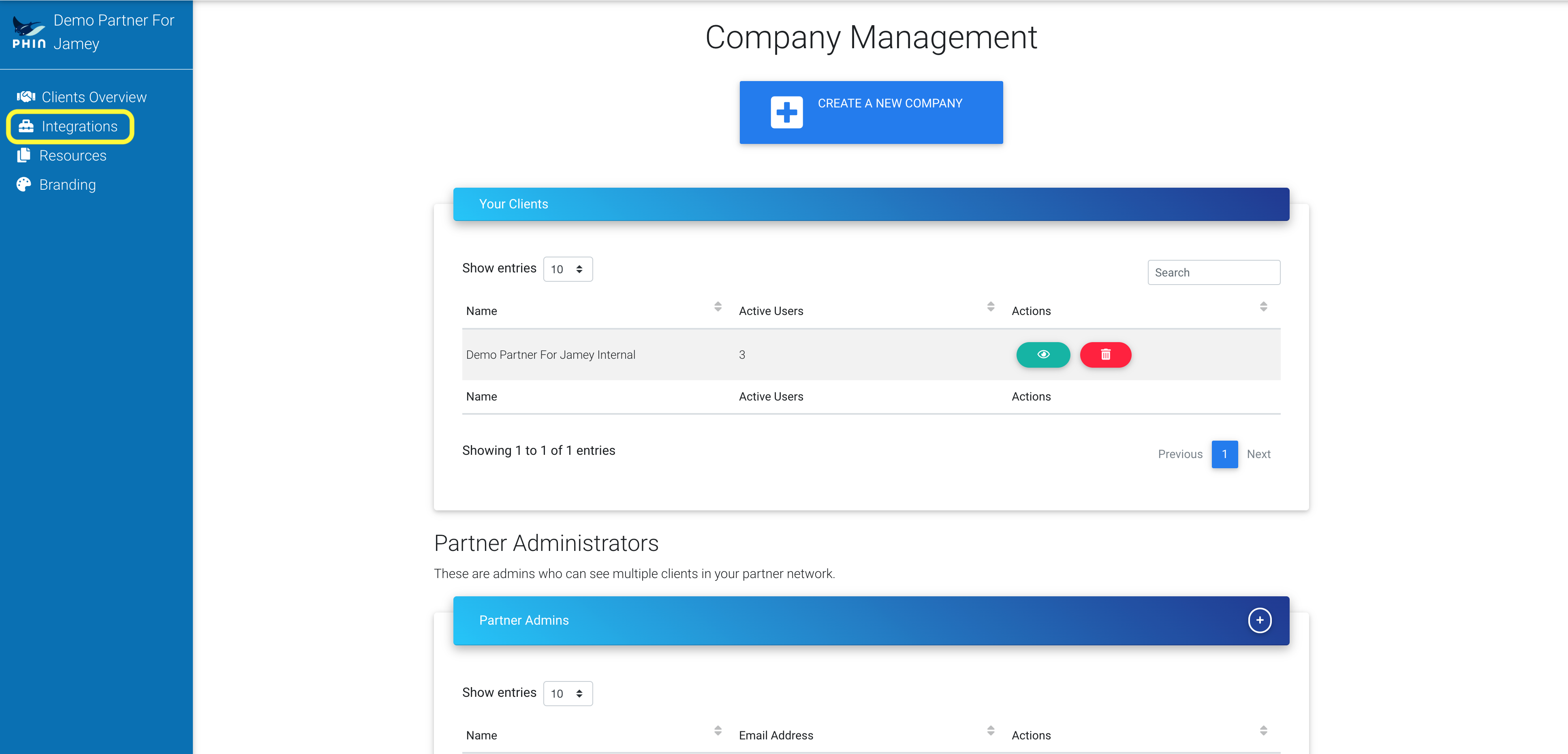1568x754 pixels.
Task: Click Create a New Company button
Action: click(871, 113)
